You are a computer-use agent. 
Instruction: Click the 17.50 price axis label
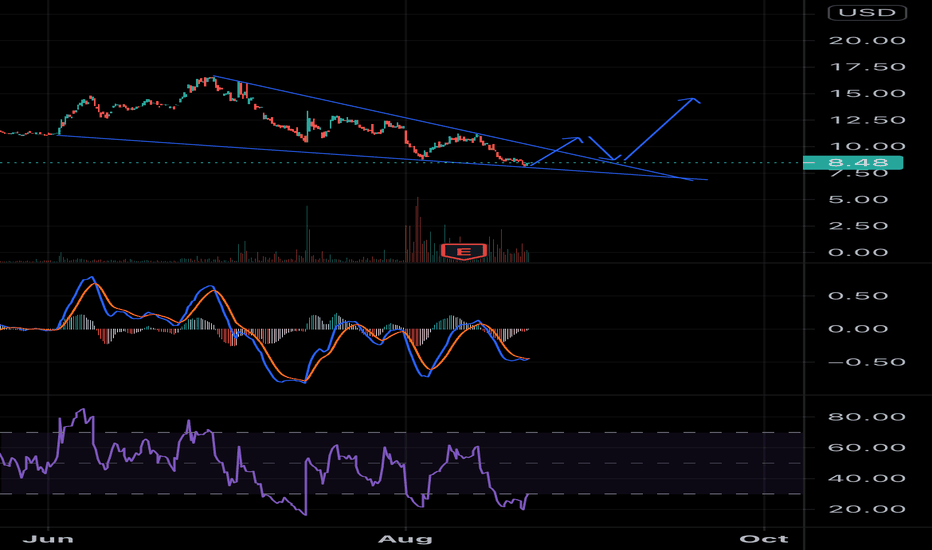867,67
